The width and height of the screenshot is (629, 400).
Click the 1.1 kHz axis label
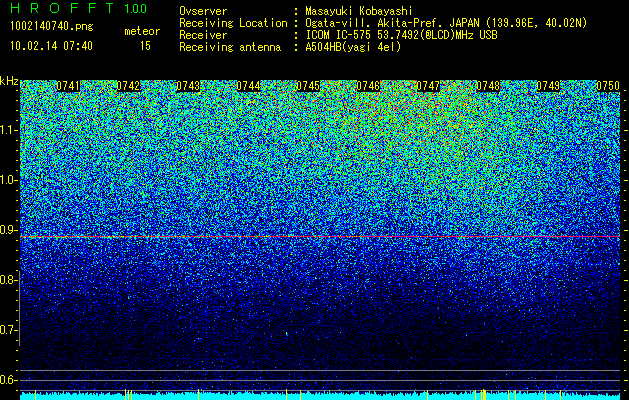[9, 130]
